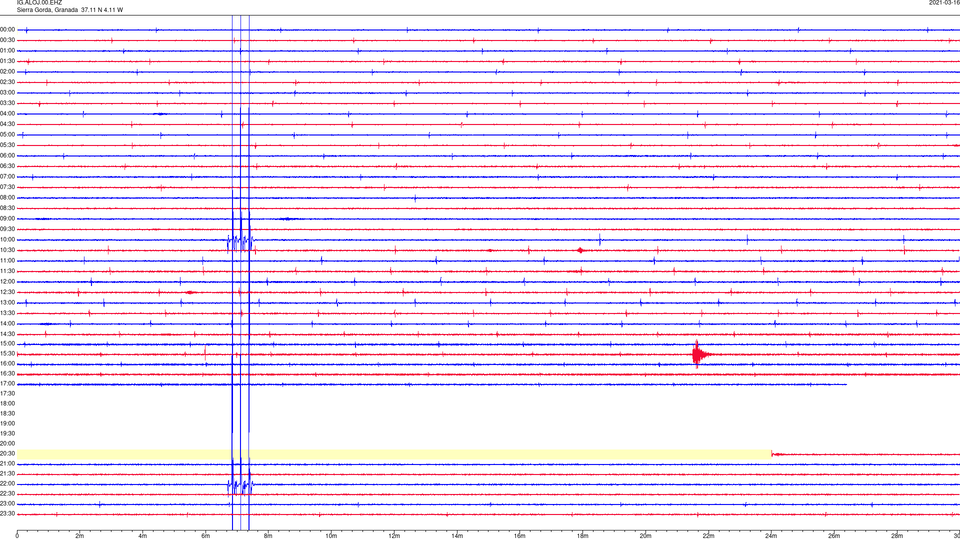Image resolution: width=960 pixels, height=540 pixels.
Task: Click the 10m tick on time axis
Action: [x=331, y=536]
